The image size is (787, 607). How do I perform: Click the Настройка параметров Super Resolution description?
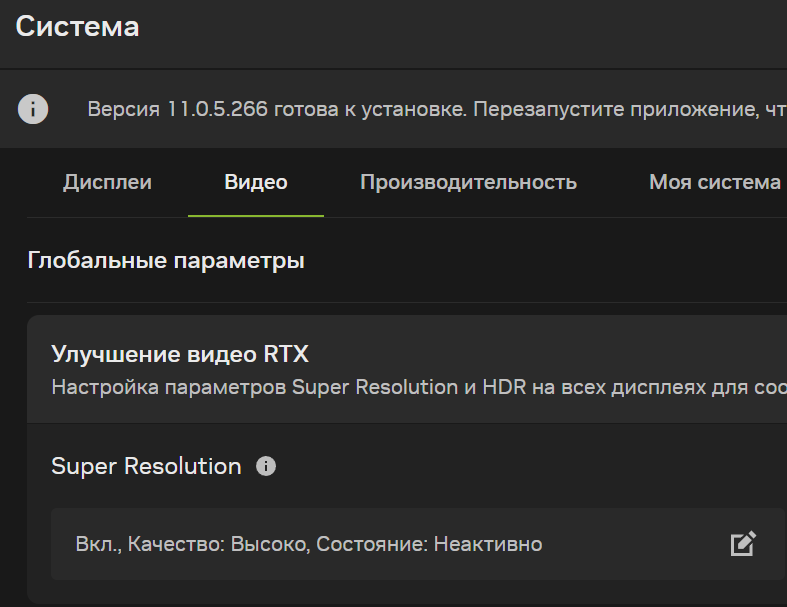click(x=400, y=387)
